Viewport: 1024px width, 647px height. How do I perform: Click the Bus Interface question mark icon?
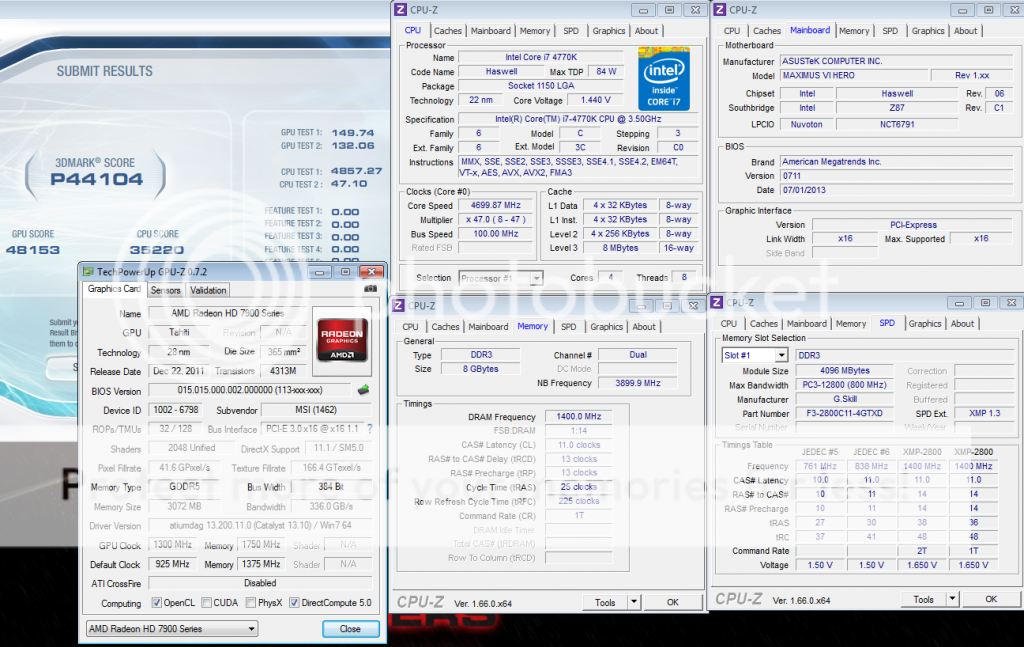[369, 429]
